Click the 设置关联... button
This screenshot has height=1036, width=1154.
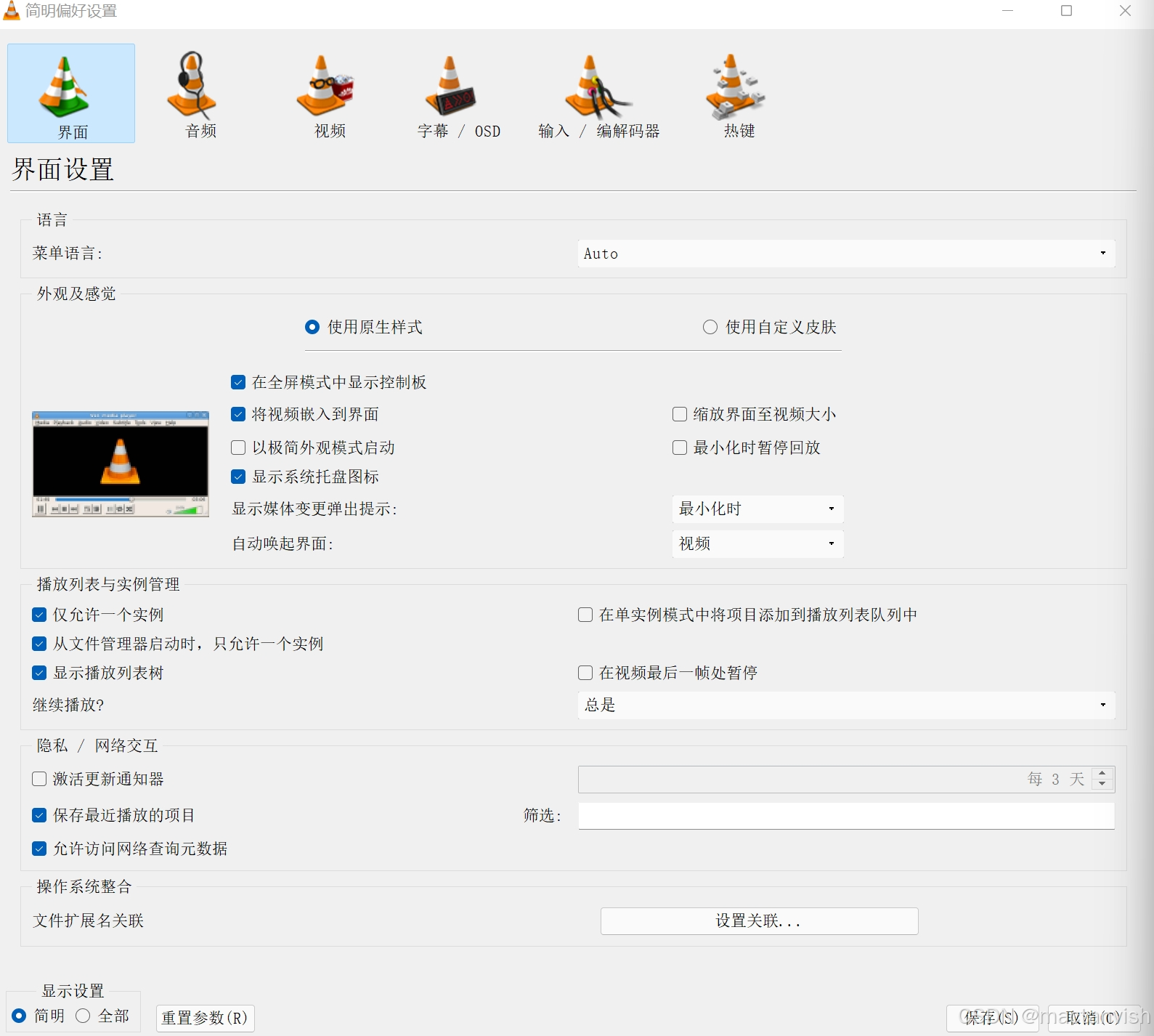click(x=759, y=921)
